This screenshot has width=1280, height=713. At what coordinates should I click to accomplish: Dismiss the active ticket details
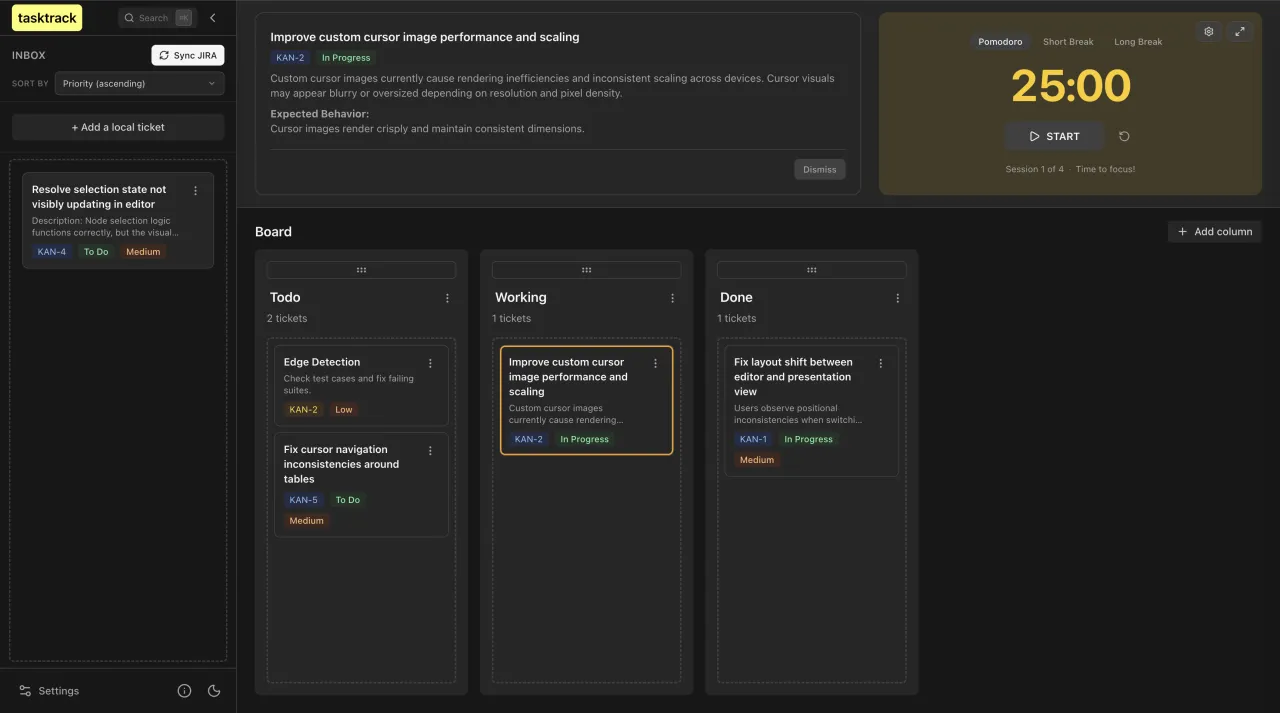pyautogui.click(x=820, y=169)
